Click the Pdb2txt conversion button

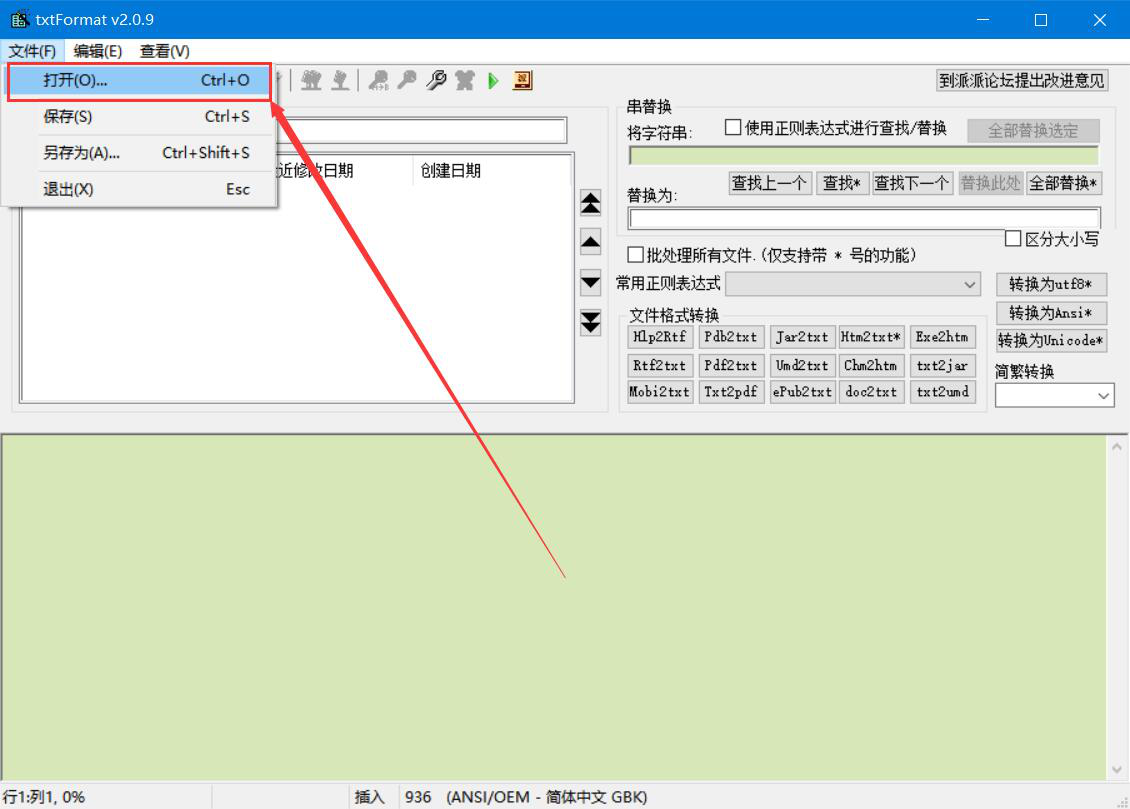731,336
